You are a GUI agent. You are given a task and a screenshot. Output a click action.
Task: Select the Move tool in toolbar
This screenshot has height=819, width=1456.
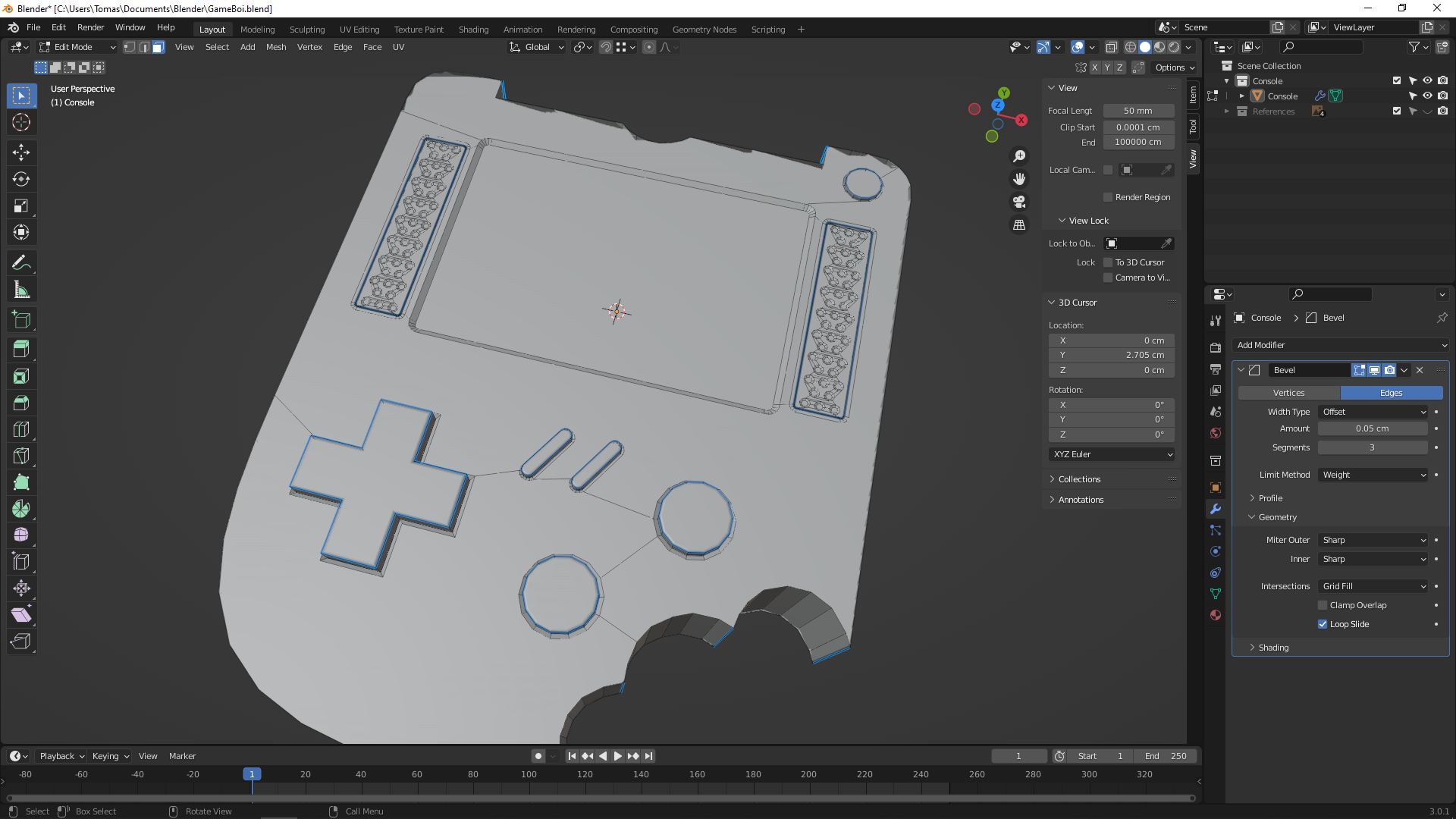(x=21, y=152)
